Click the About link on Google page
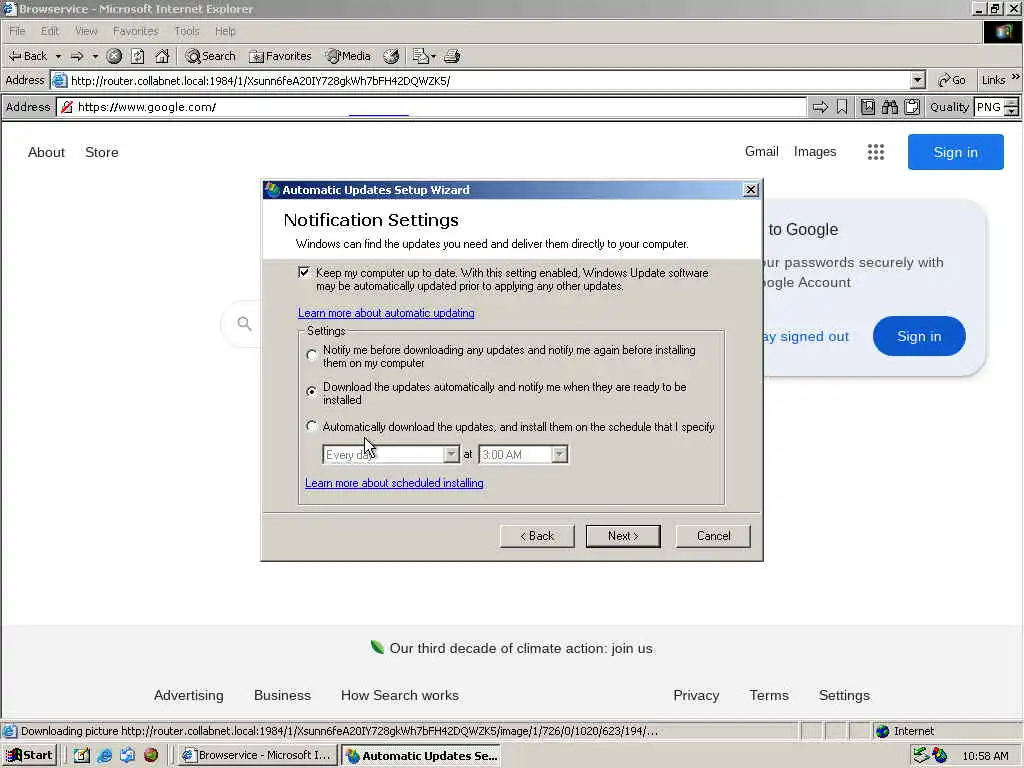This screenshot has height=768, width=1024. click(x=46, y=152)
